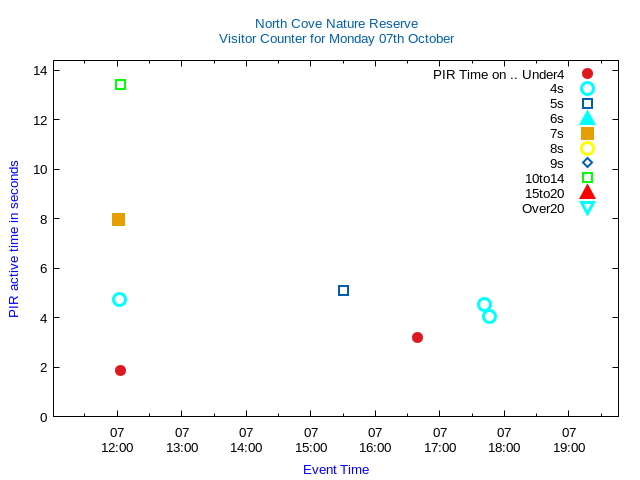Image resolution: width=640 pixels, height=480 pixels.
Task: Select the blue square legend marker for 5s
Action: point(587,103)
